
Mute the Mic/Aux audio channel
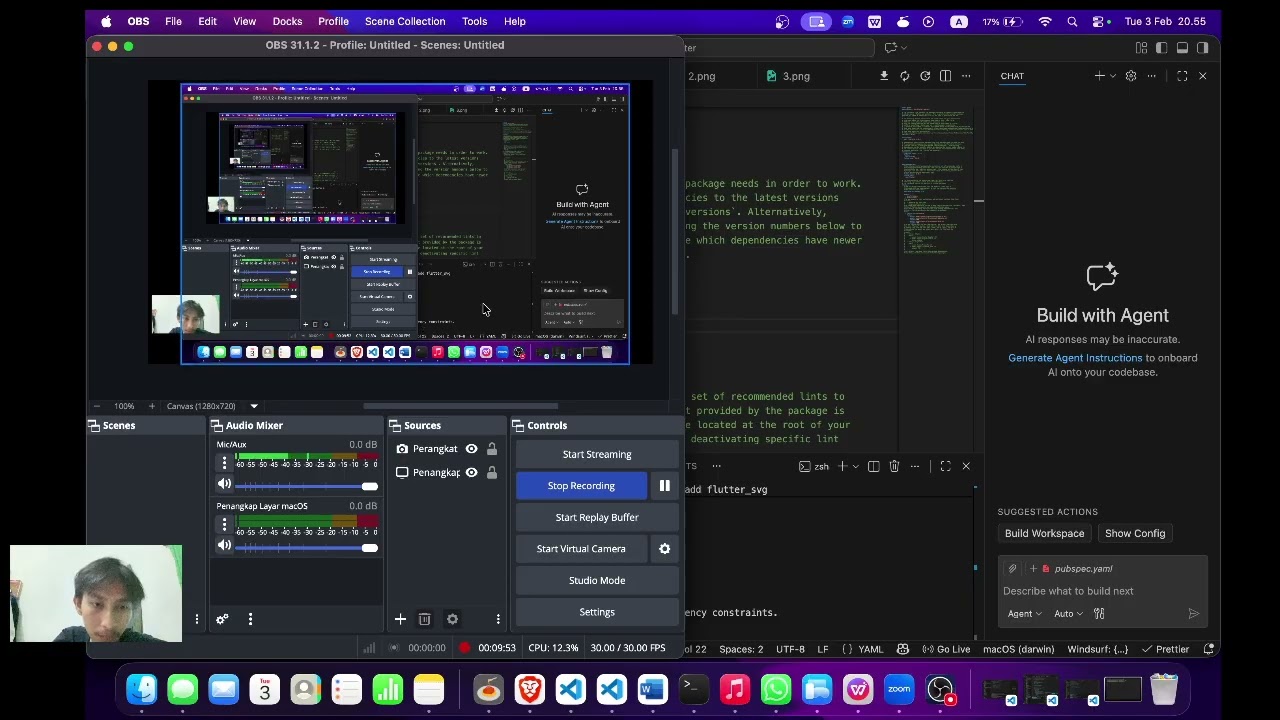click(x=224, y=485)
